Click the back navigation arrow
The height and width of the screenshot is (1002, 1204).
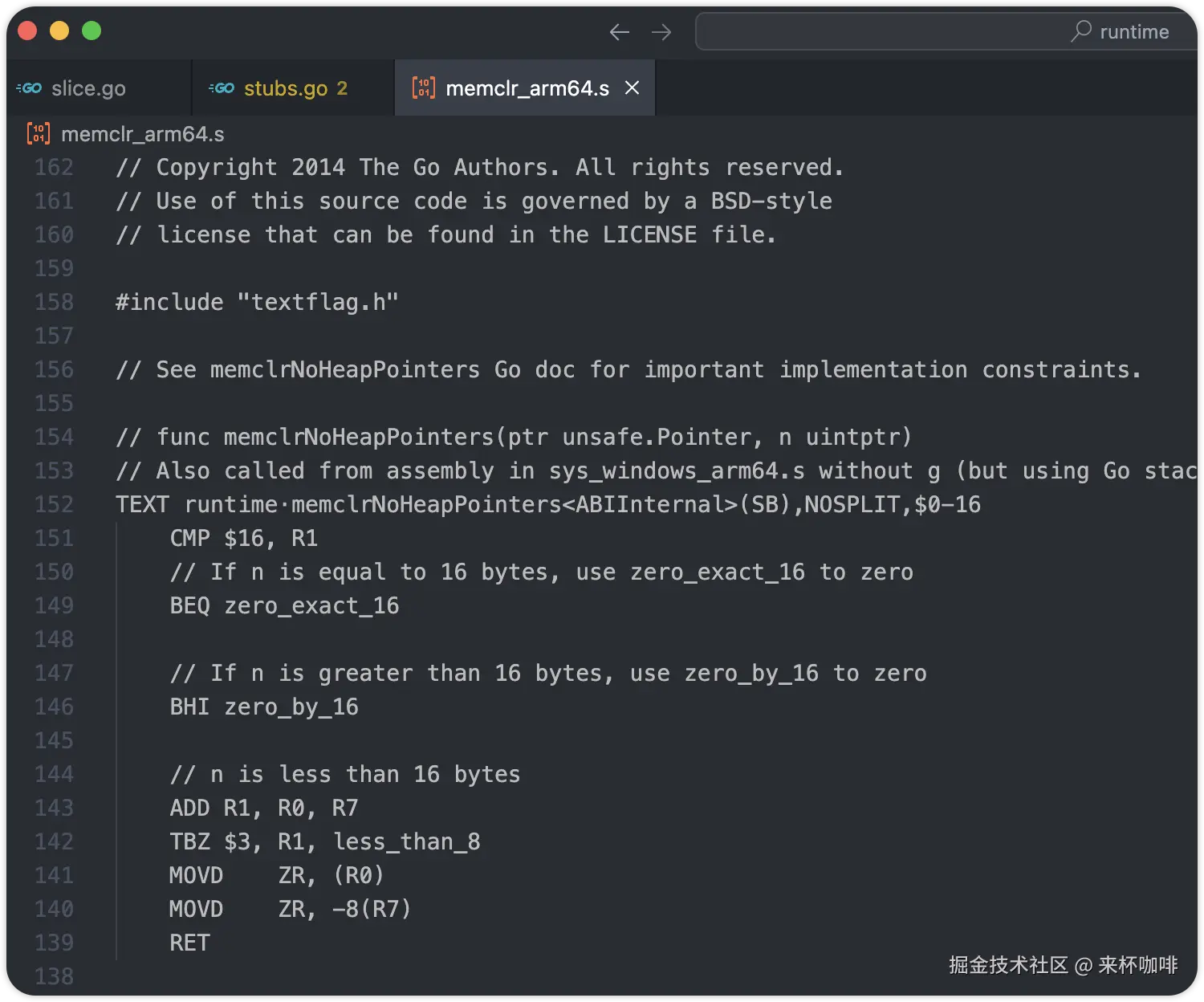point(619,32)
